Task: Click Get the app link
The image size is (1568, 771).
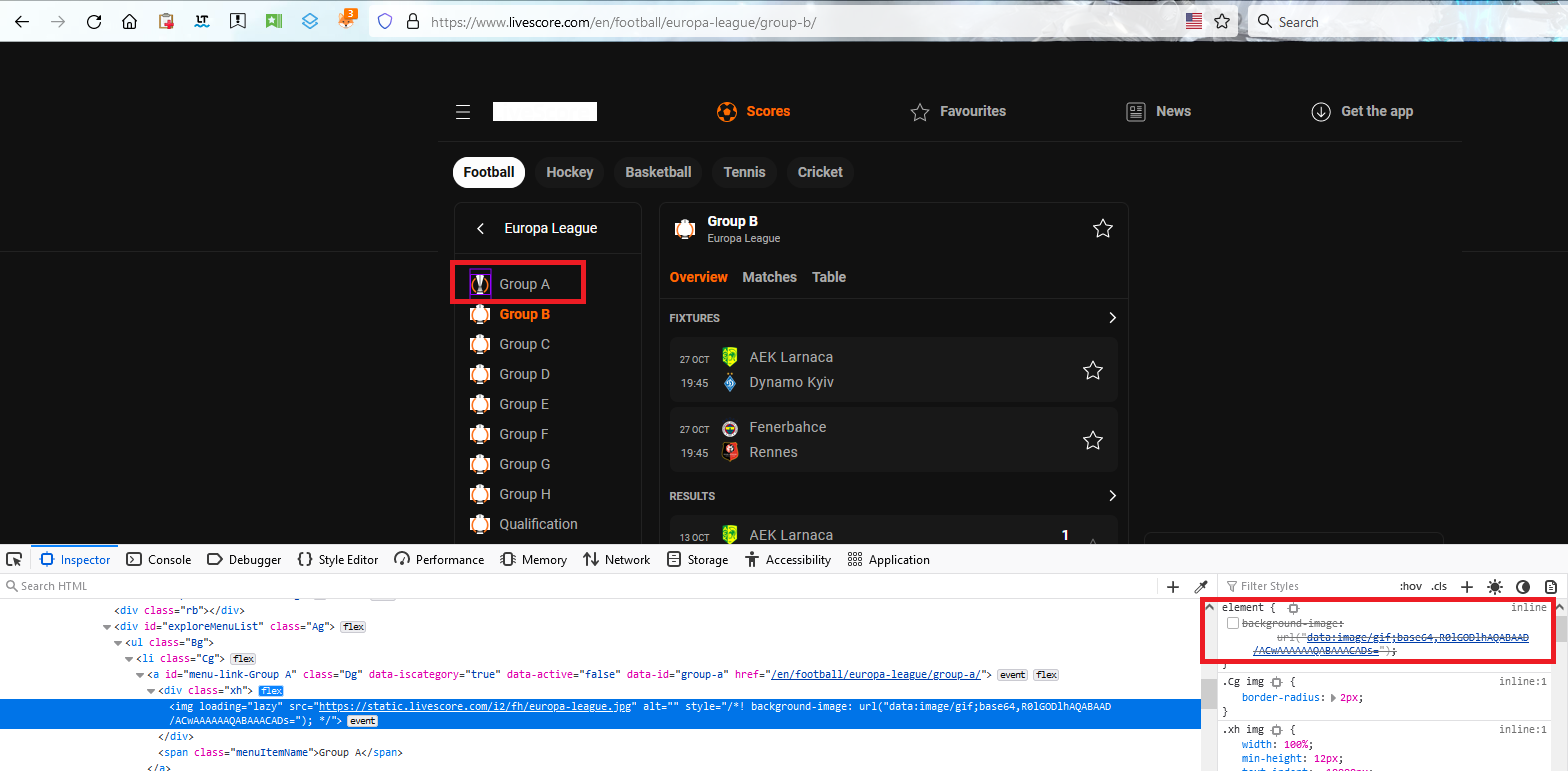Action: pos(1362,112)
